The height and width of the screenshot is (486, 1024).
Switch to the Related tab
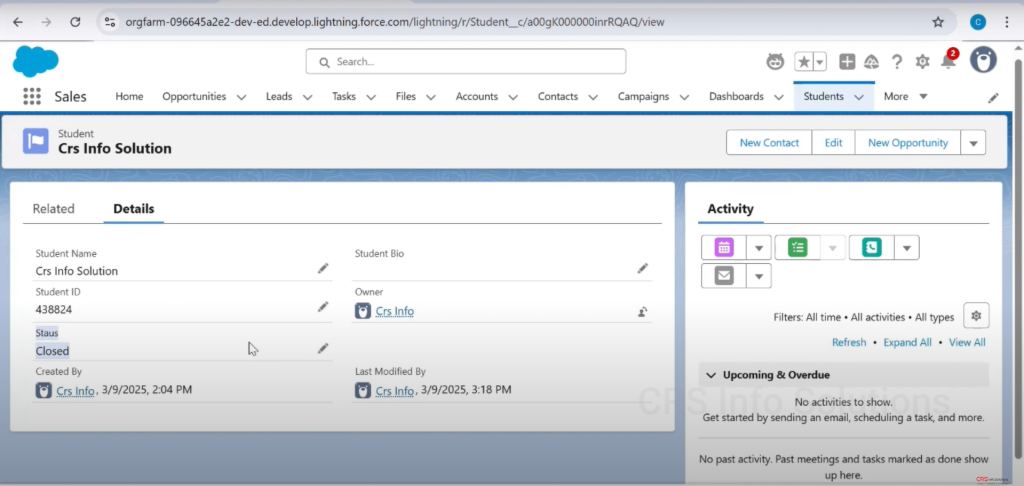click(54, 209)
